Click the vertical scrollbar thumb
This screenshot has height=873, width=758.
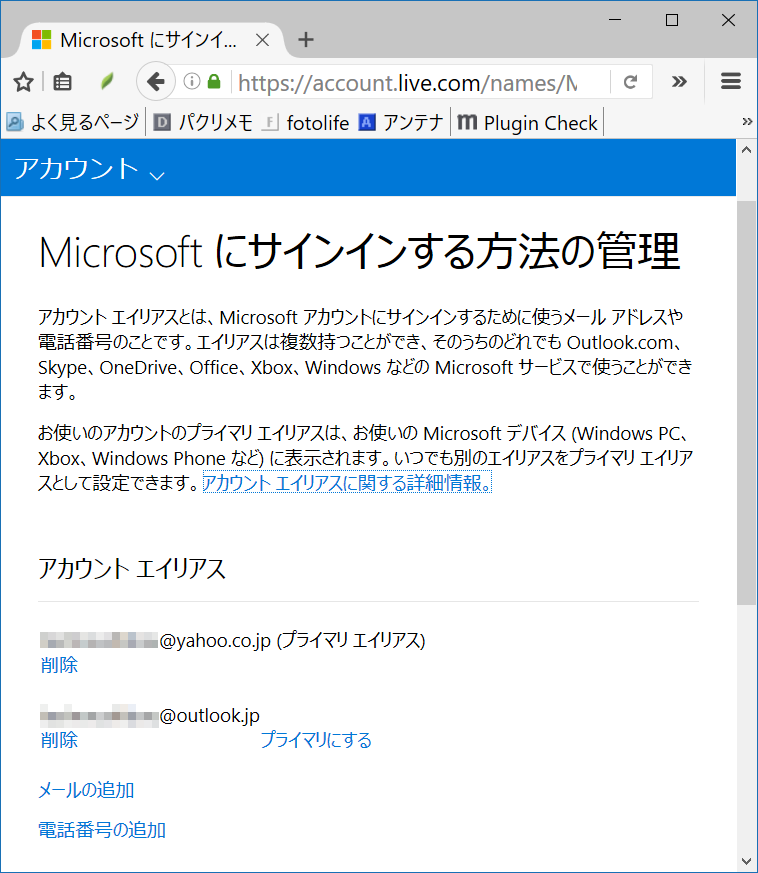point(746,403)
